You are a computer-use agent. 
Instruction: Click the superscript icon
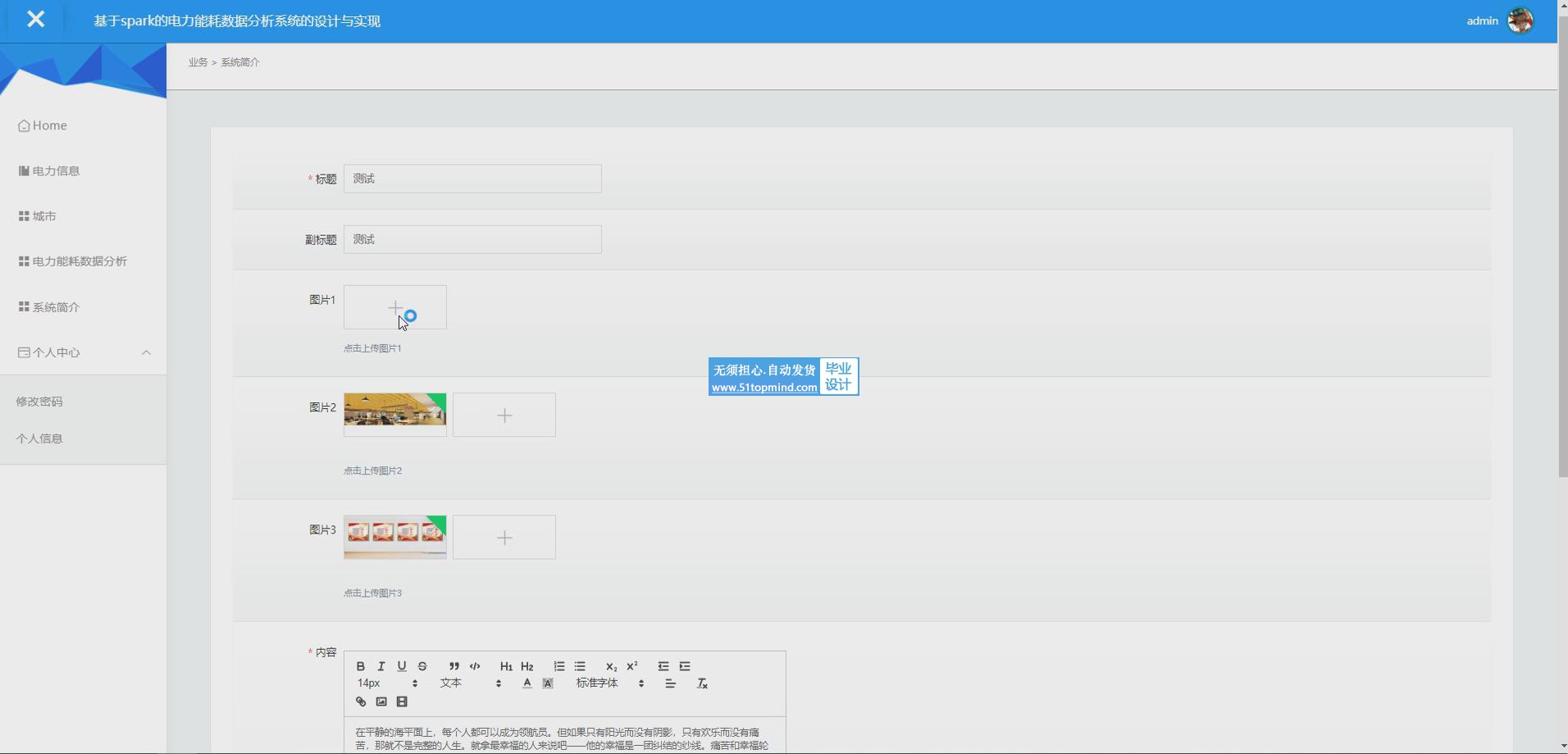[x=632, y=666]
